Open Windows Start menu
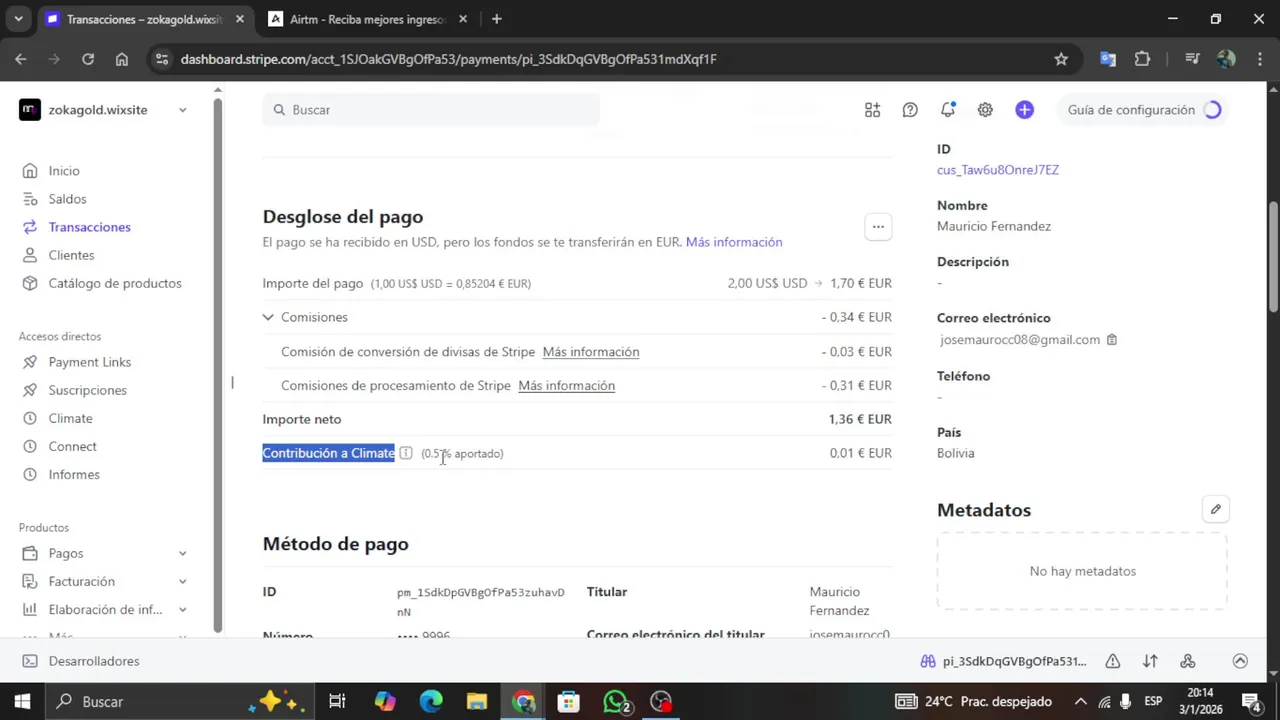Viewport: 1280px width, 720px height. pos(22,702)
